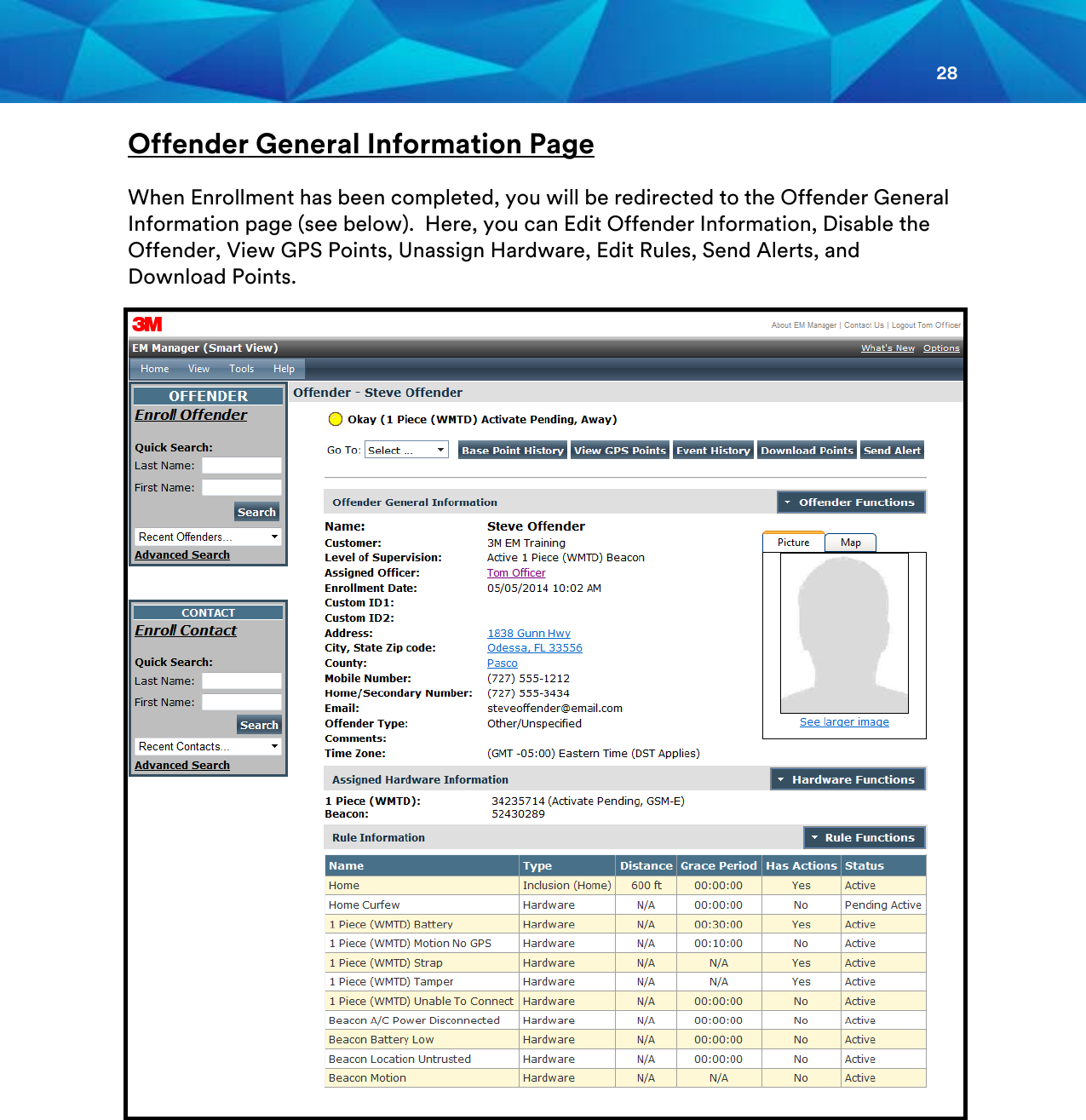1086x1120 pixels.
Task: Click the 3M logo
Action: [147, 325]
